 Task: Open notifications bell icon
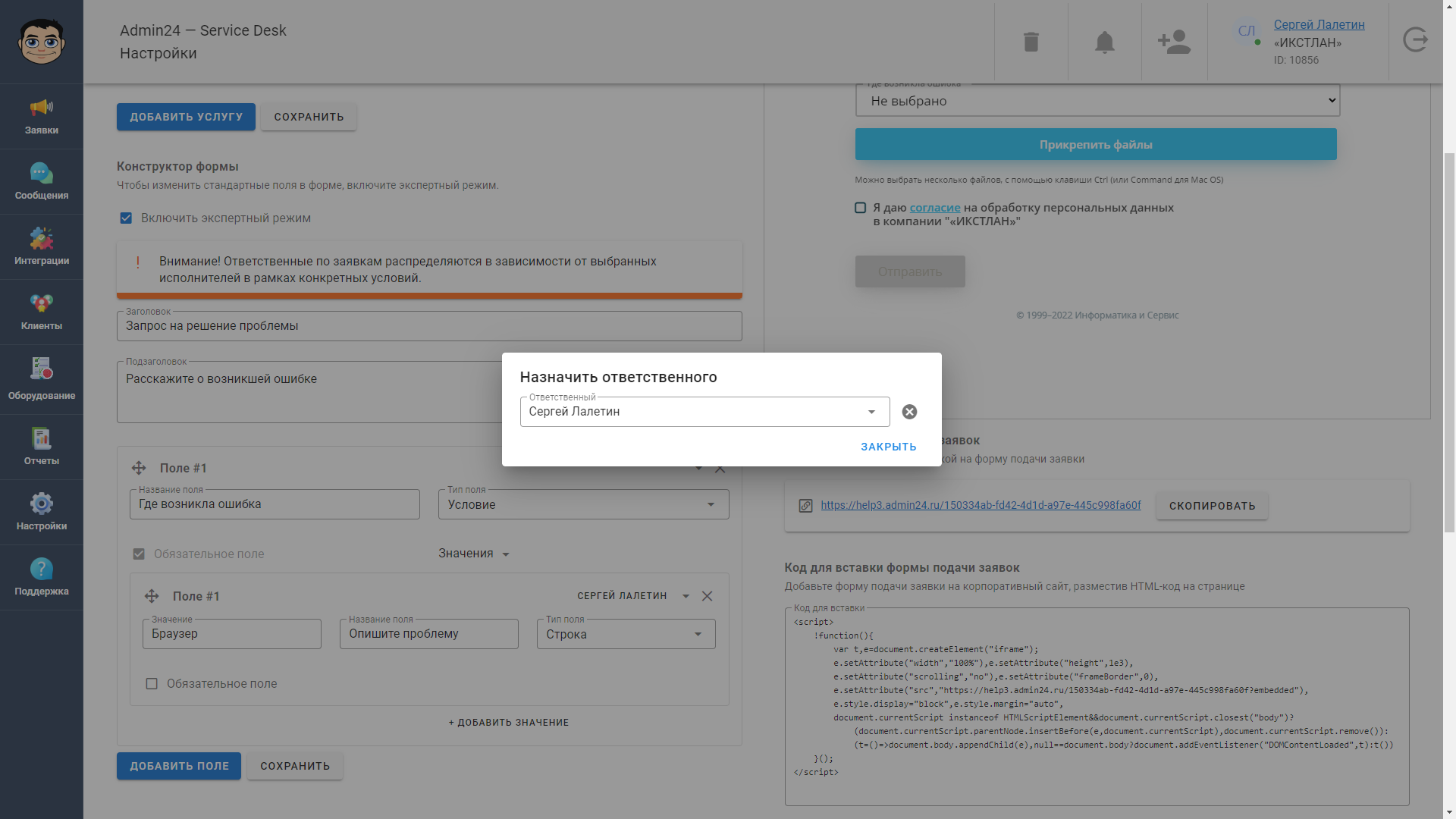pos(1104,42)
